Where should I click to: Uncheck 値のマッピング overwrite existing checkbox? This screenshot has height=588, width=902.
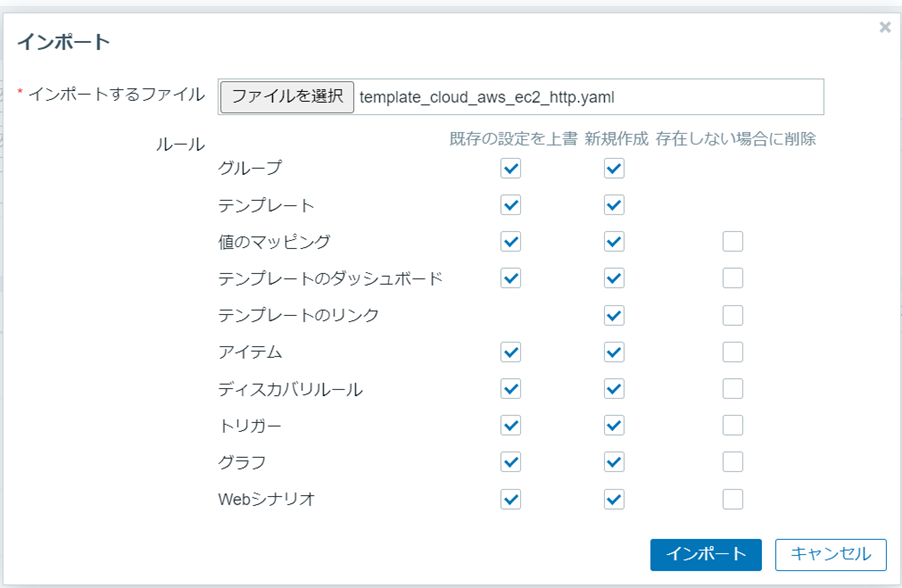click(x=511, y=241)
